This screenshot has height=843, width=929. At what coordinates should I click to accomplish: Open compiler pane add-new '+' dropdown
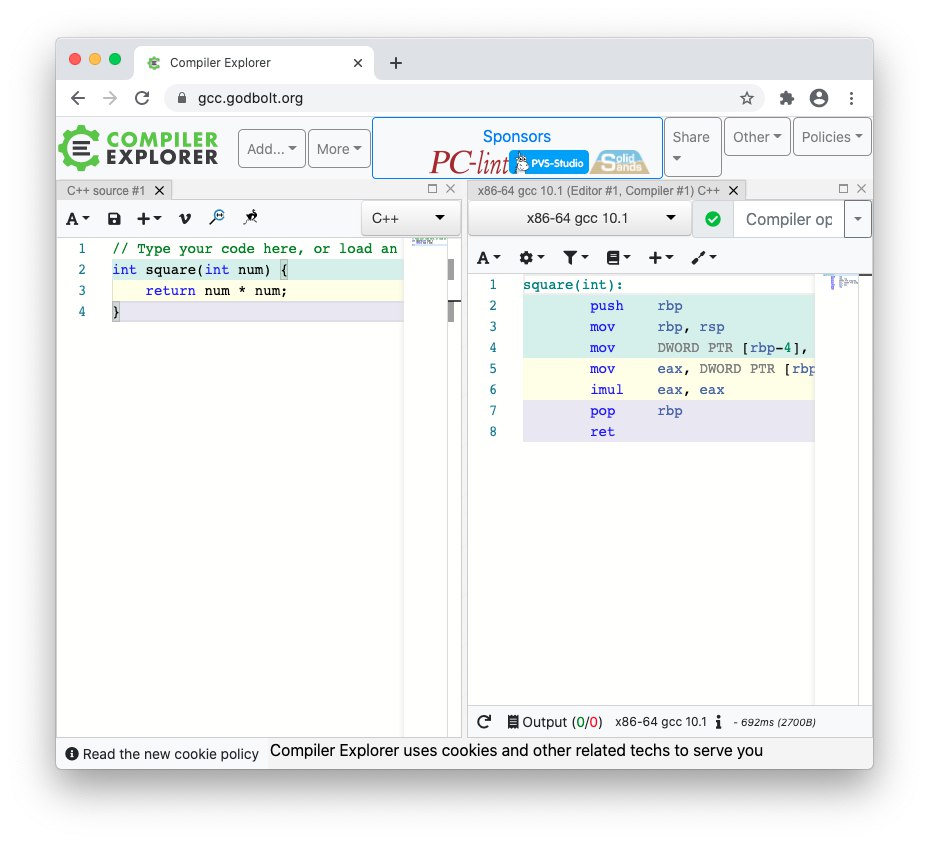661,258
